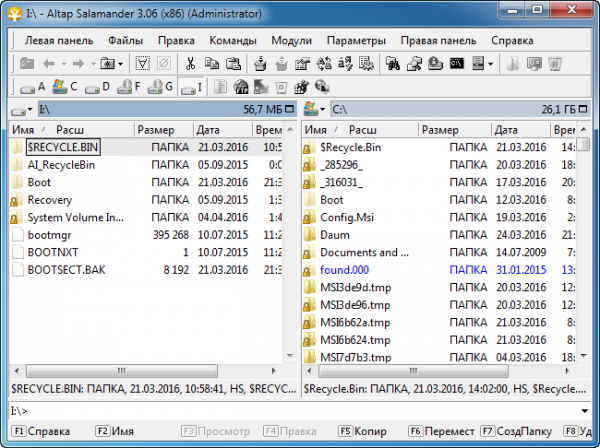Switch to drive C in drive bar
600x448 pixels.
point(65,87)
